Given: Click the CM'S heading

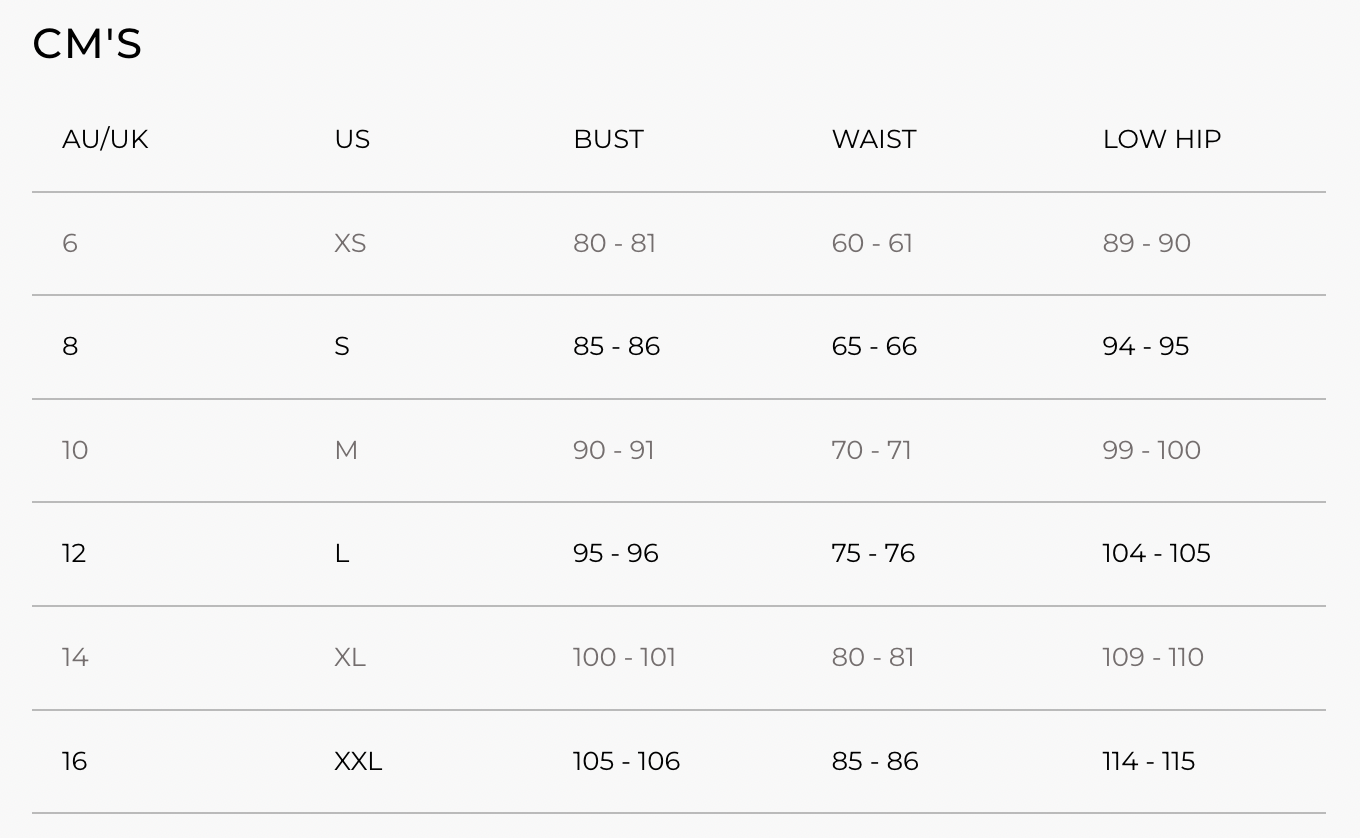Looking at the screenshot, I should tap(87, 44).
